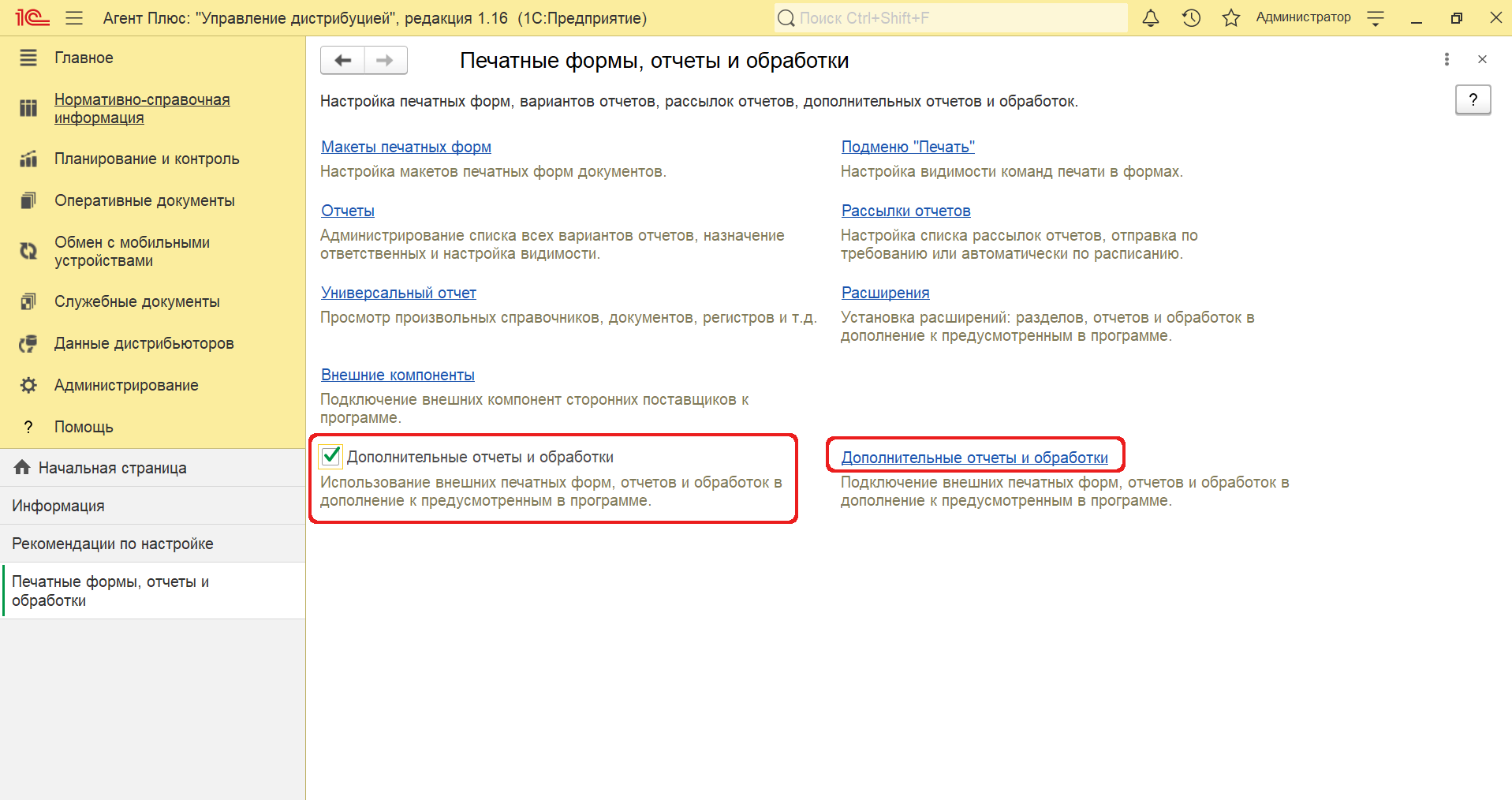Open Подменю "Печать" link
Screen dimensions: 1512x800
pos(908,147)
